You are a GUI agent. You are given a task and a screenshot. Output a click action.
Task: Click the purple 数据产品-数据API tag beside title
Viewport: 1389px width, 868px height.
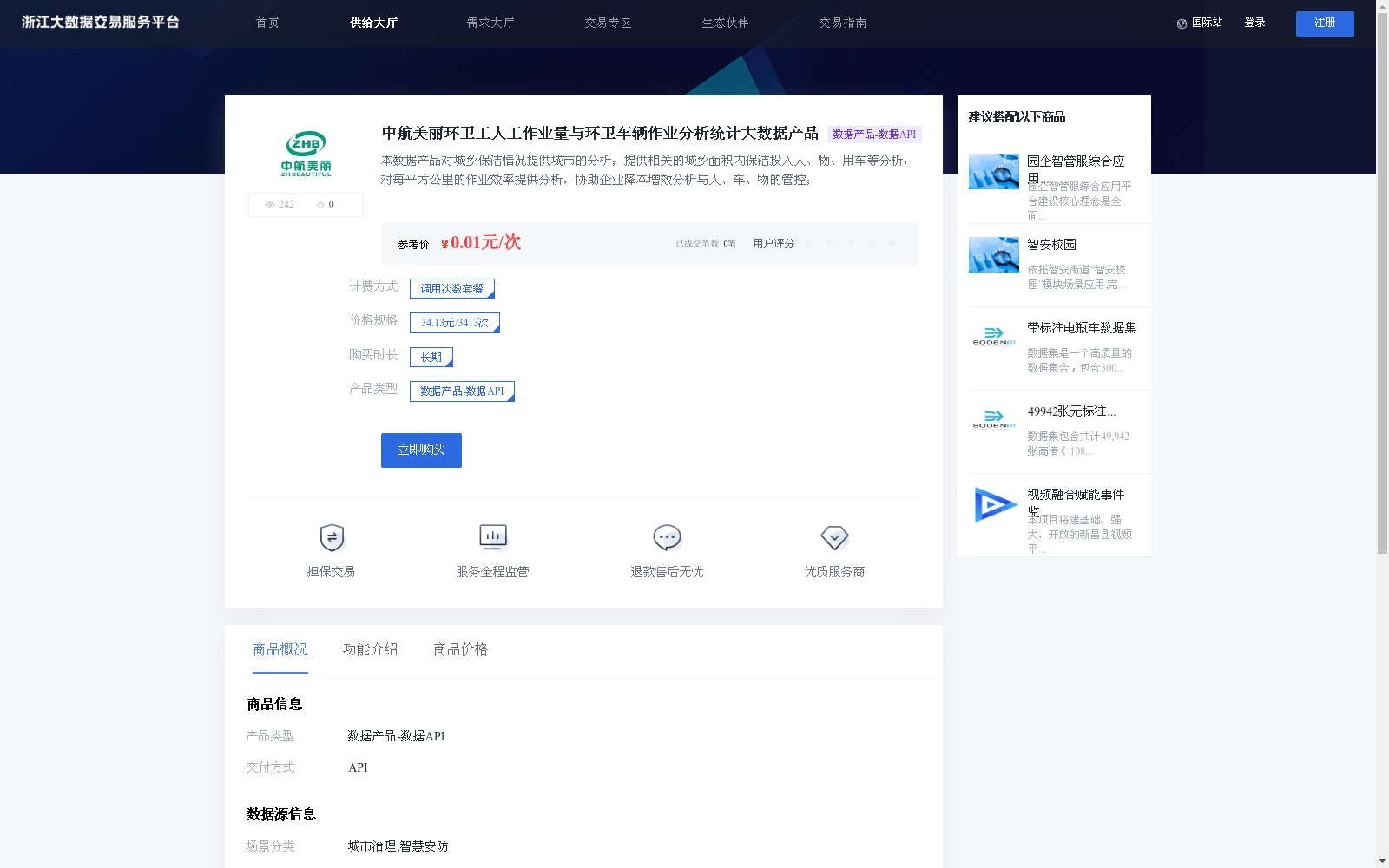(874, 135)
